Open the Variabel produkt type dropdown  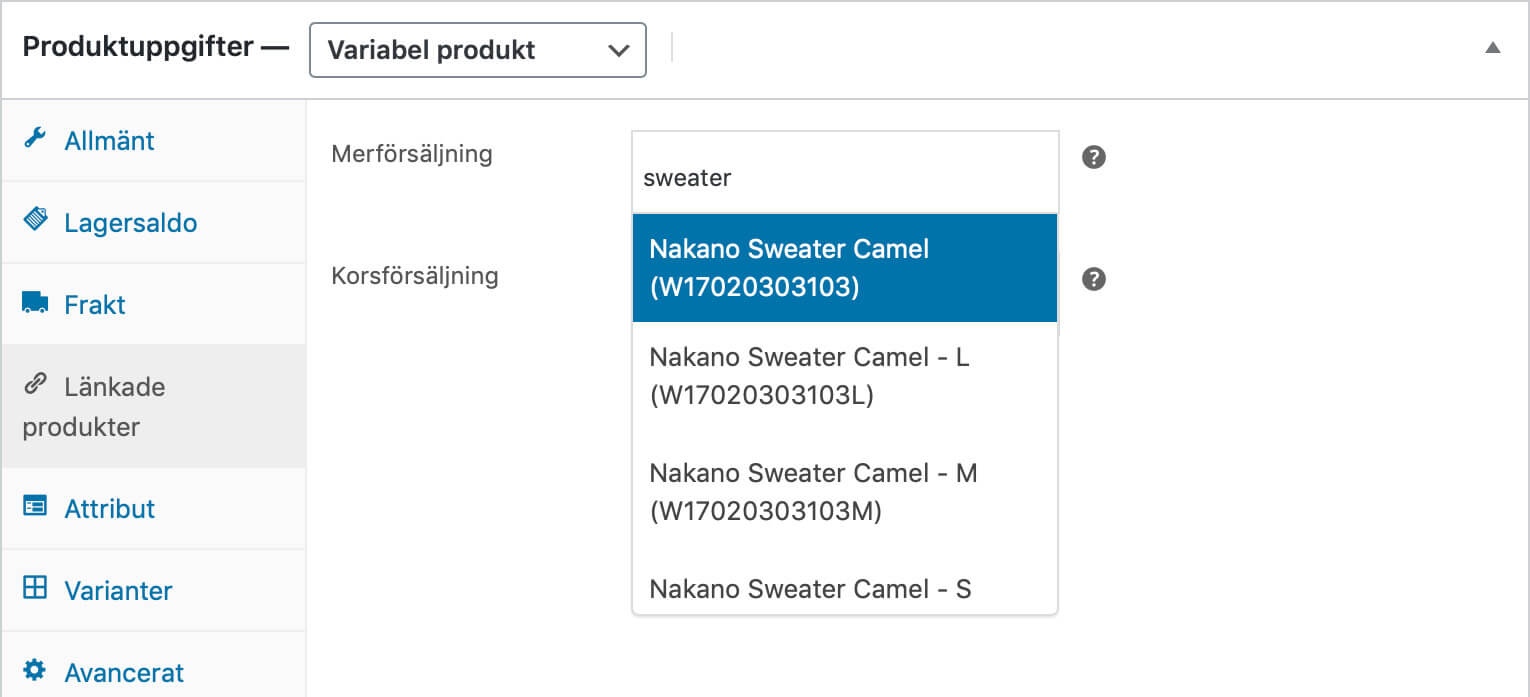tap(478, 50)
